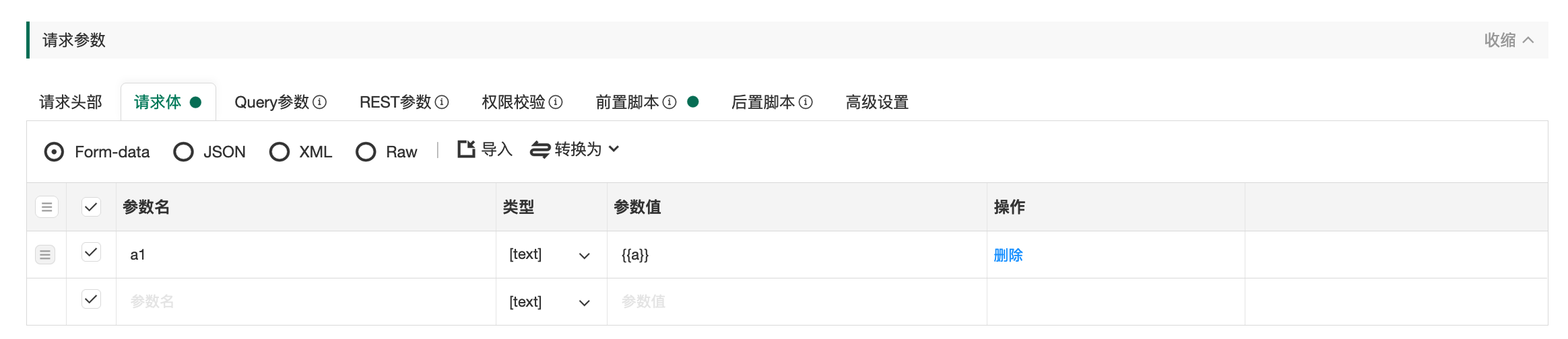Toggle the select-all checkbox in table header
1568x339 pixels.
tap(91, 207)
